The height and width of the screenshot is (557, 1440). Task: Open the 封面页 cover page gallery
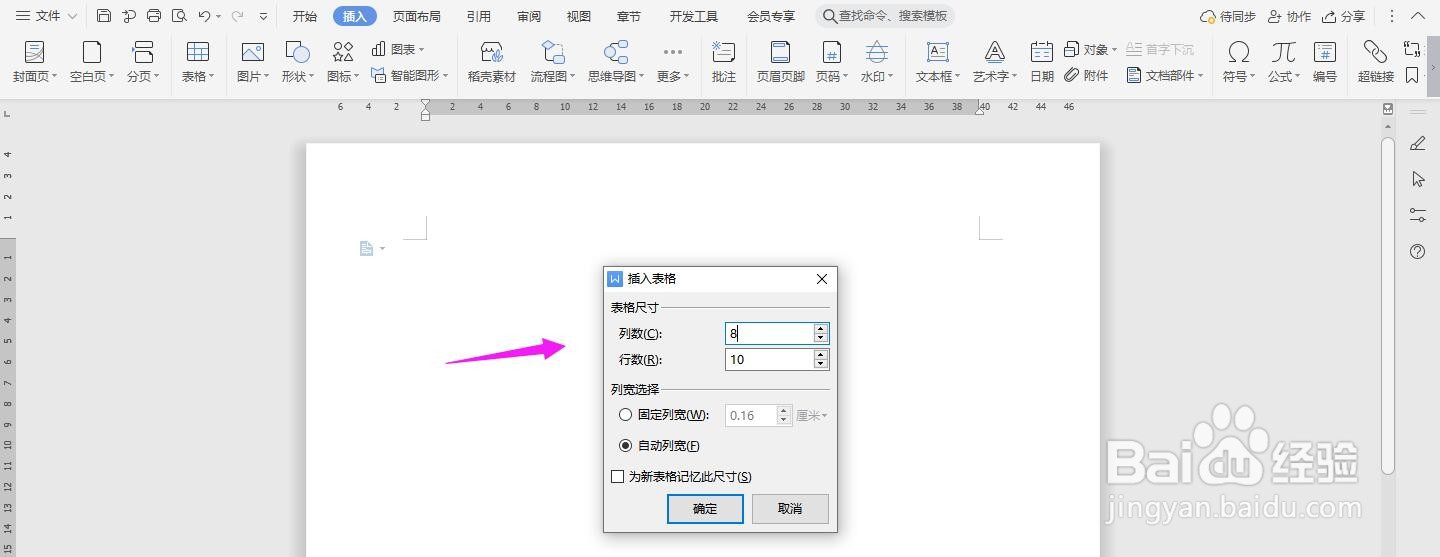click(35, 61)
